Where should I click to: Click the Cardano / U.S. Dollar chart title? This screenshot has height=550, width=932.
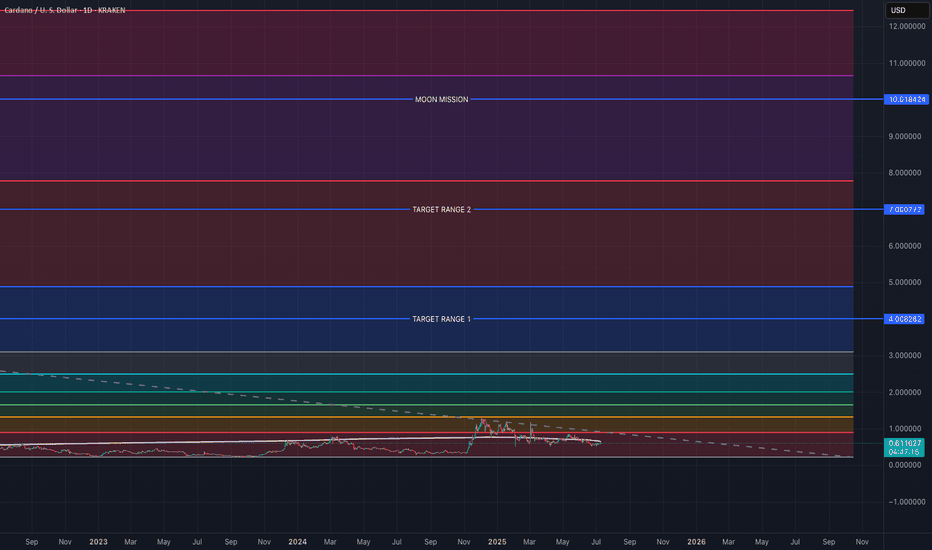point(65,10)
